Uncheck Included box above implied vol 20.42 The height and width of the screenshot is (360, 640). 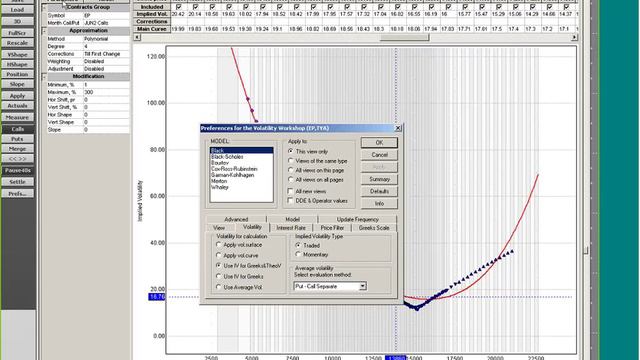(178, 7)
